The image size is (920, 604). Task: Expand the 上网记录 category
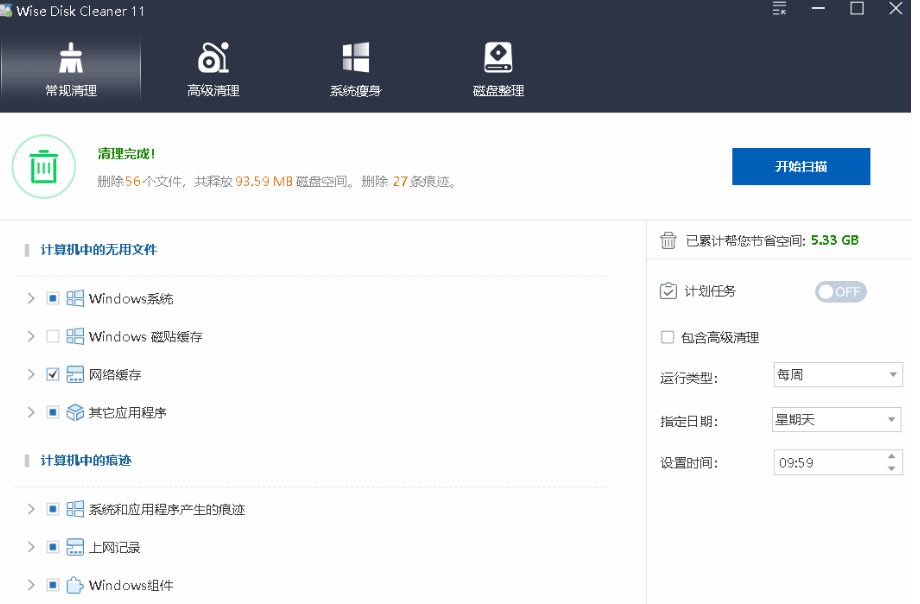(x=31, y=547)
